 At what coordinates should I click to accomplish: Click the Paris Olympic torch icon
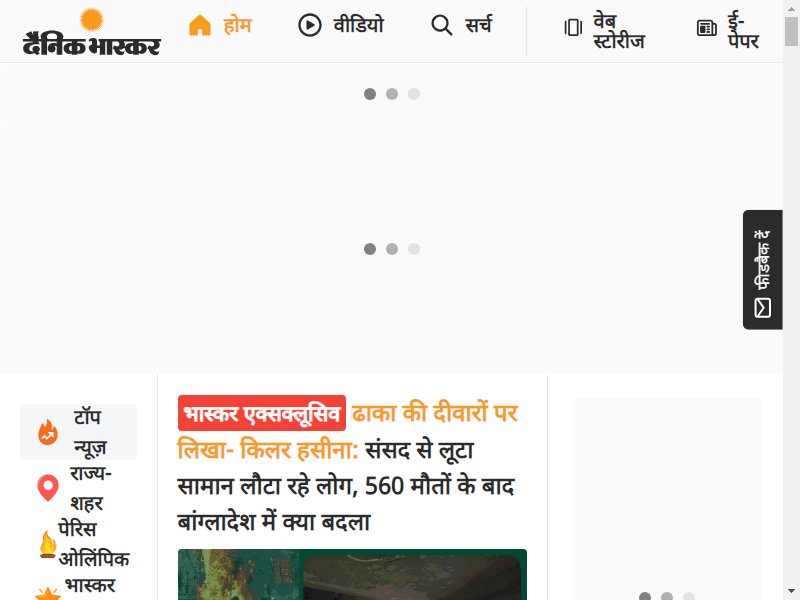[48, 544]
